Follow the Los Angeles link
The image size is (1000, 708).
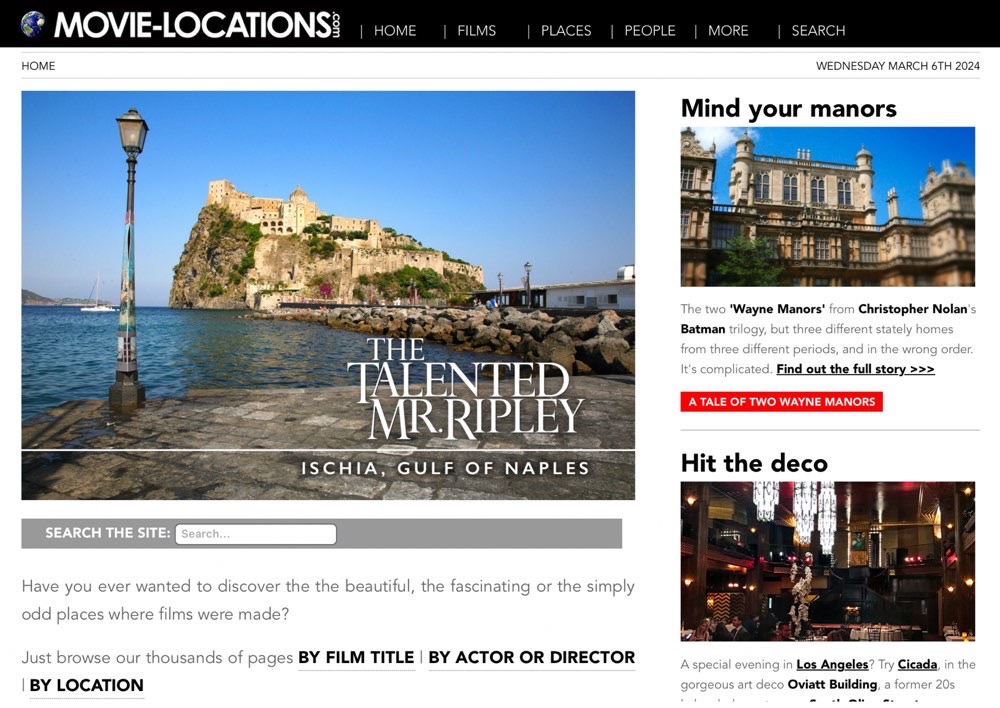tap(832, 664)
